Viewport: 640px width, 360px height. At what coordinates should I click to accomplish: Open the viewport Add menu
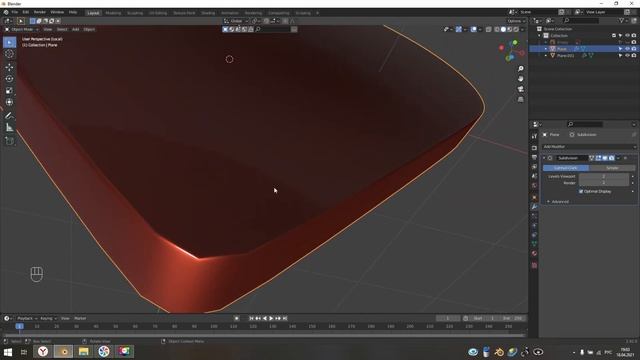tap(76, 29)
